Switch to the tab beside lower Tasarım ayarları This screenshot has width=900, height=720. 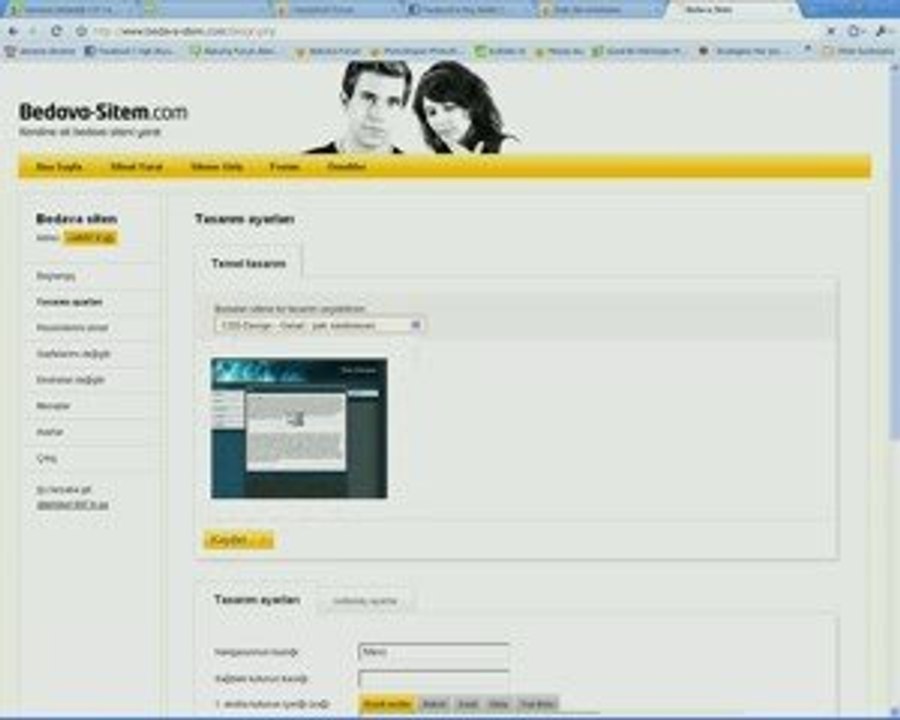coord(364,601)
